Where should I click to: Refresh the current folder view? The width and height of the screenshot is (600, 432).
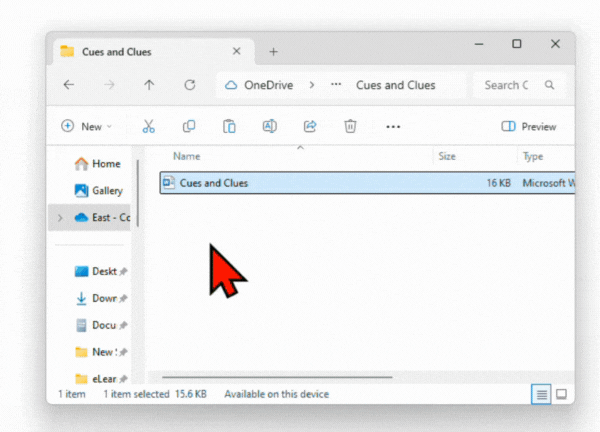point(189,86)
